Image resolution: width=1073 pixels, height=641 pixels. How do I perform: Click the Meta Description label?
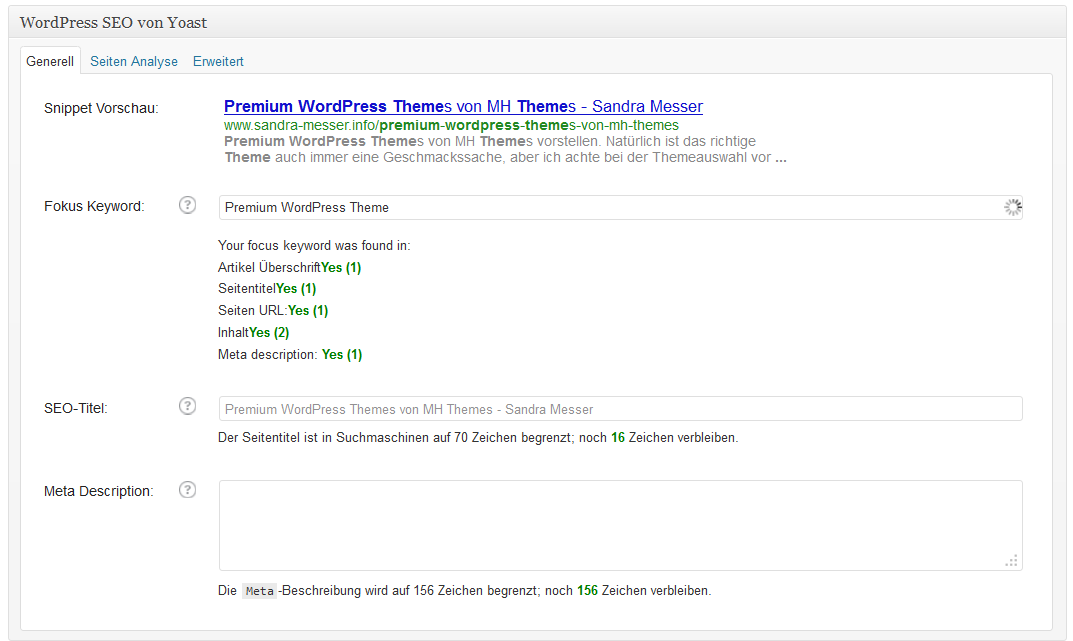tap(98, 491)
